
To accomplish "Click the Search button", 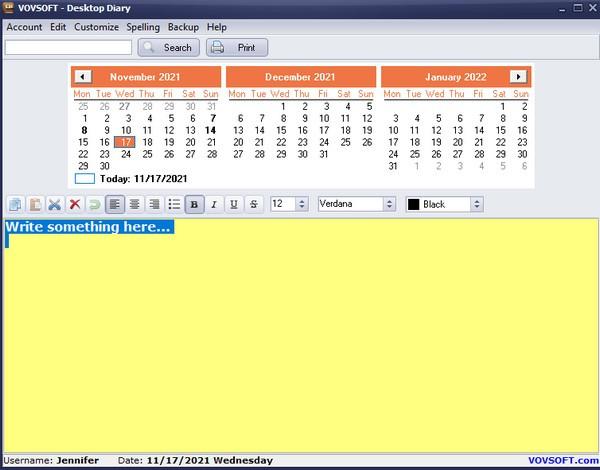I will (x=168, y=47).
